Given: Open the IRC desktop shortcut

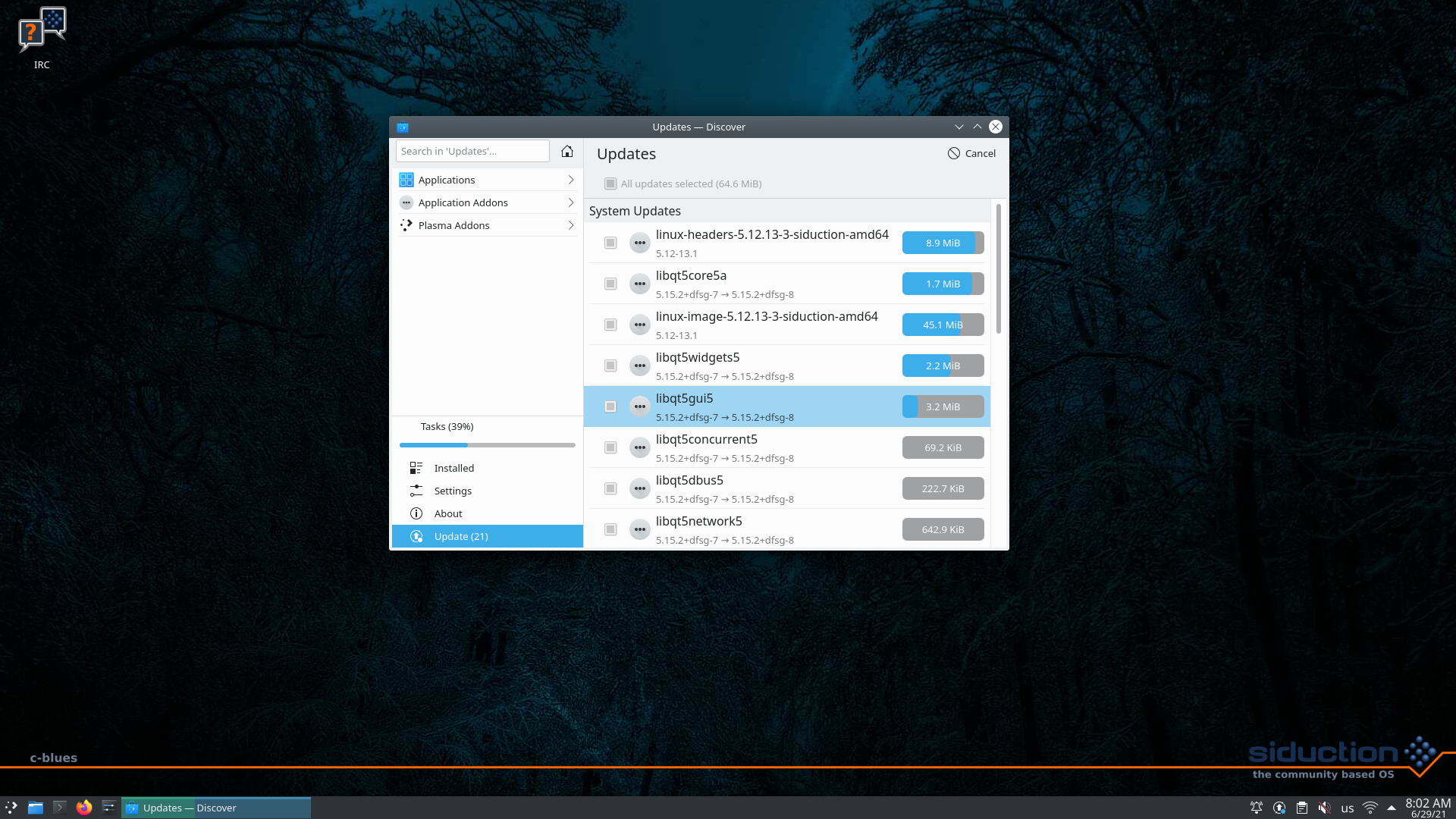Looking at the screenshot, I should coord(42,39).
